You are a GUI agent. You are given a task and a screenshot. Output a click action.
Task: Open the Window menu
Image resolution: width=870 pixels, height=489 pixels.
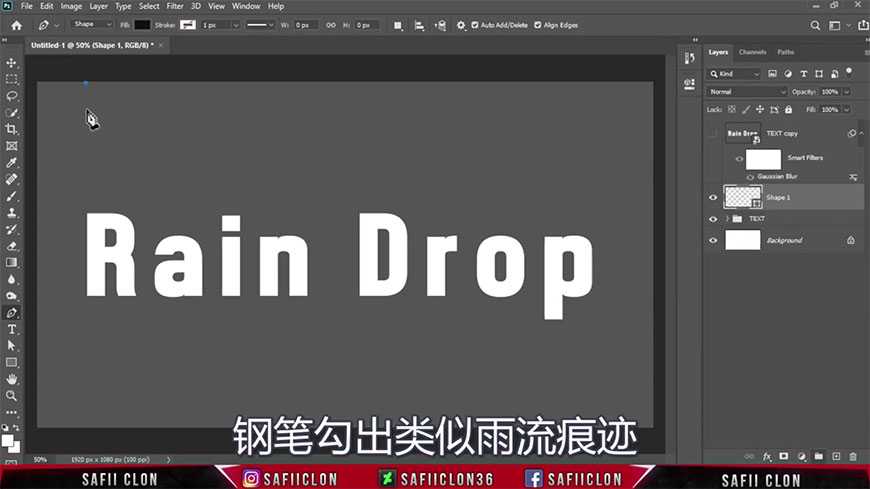246,6
